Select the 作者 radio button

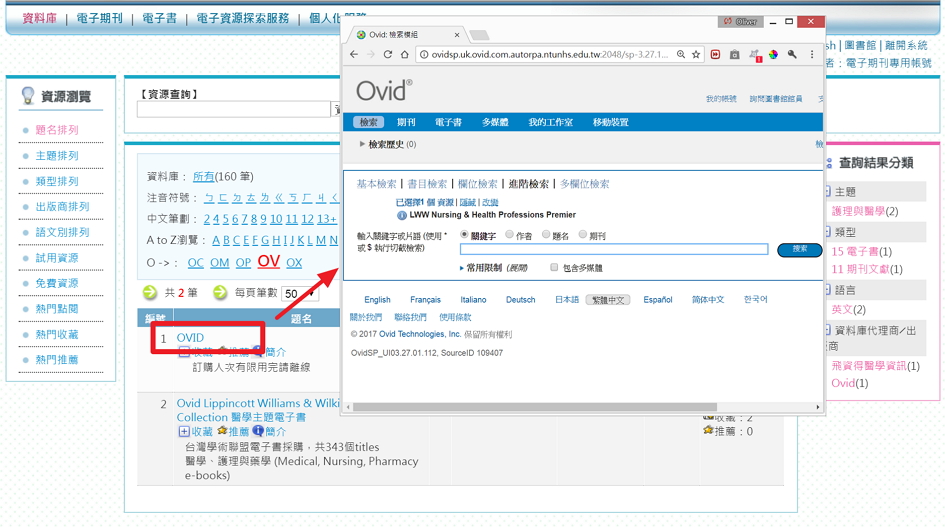[x=509, y=234]
